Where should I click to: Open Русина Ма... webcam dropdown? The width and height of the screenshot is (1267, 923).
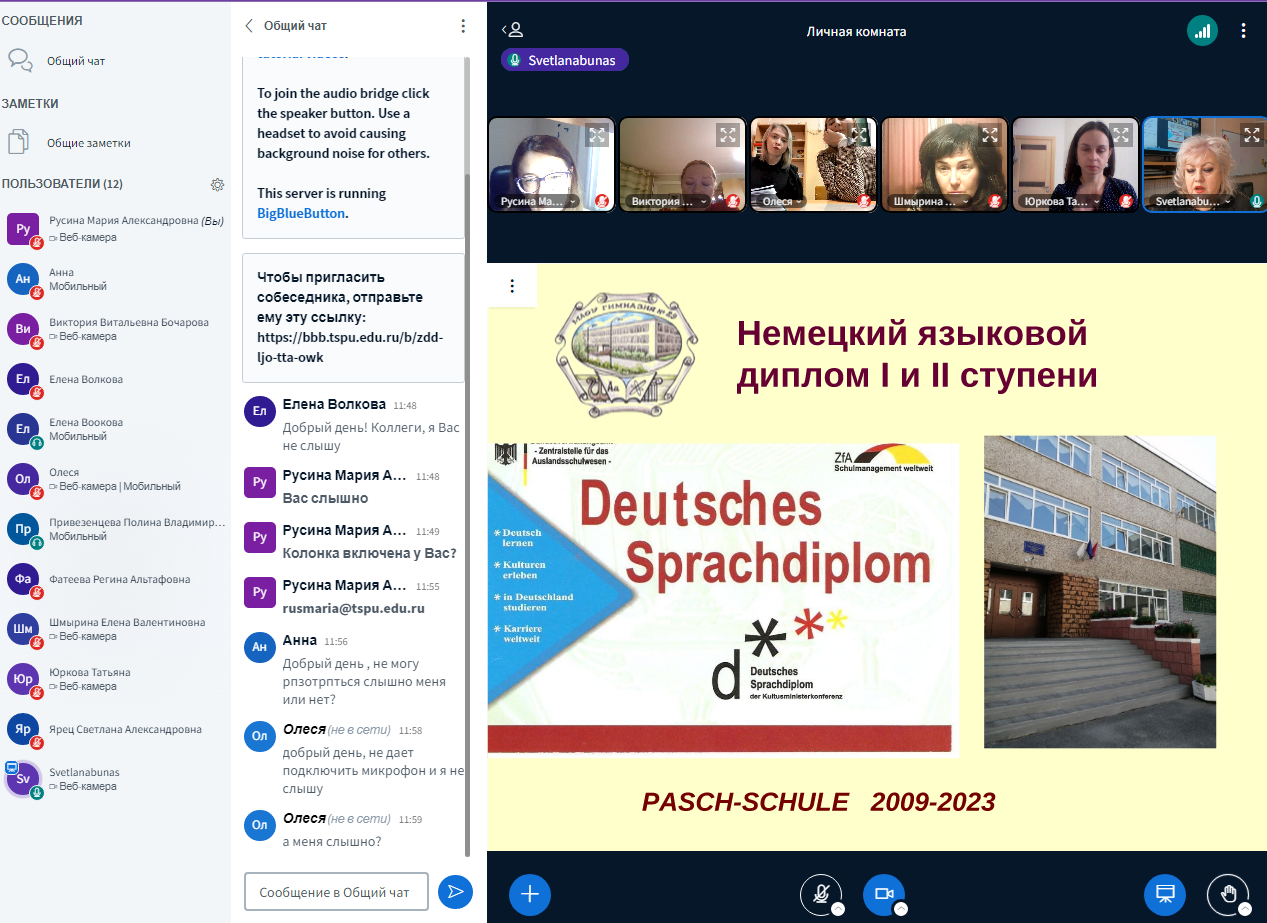[x=539, y=201]
